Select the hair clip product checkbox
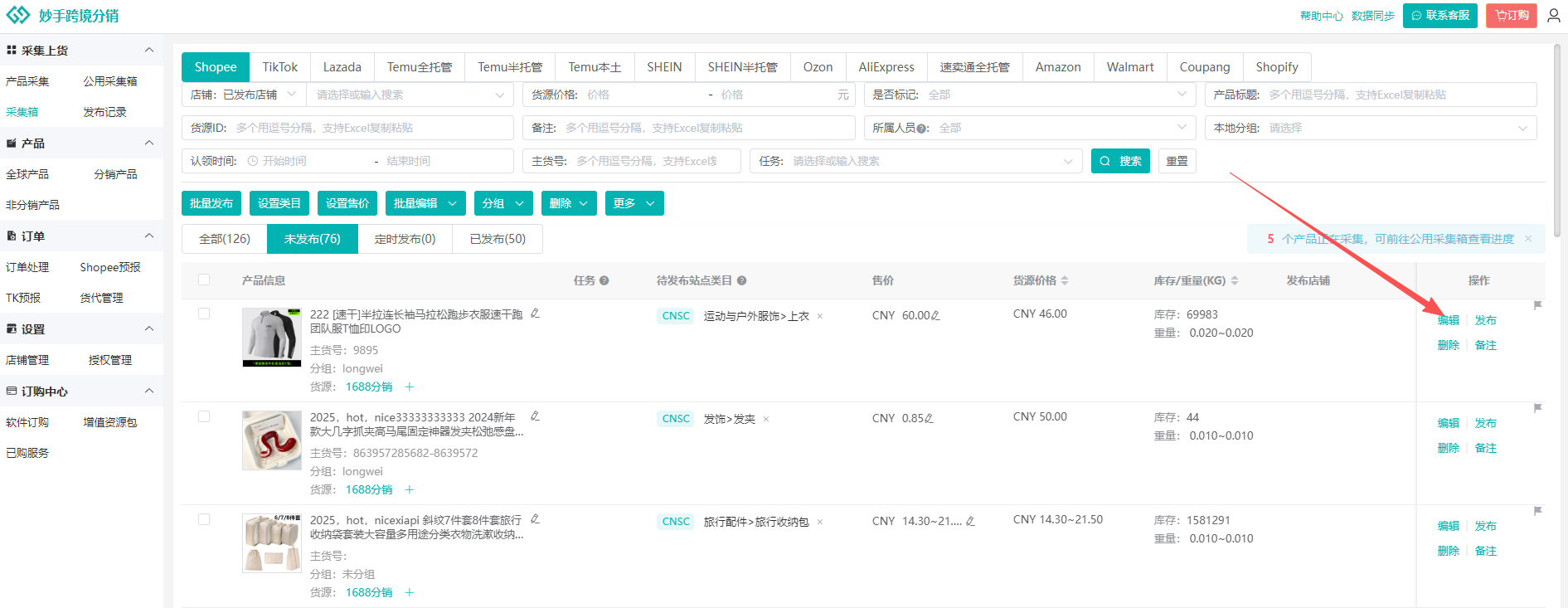 click(x=204, y=417)
